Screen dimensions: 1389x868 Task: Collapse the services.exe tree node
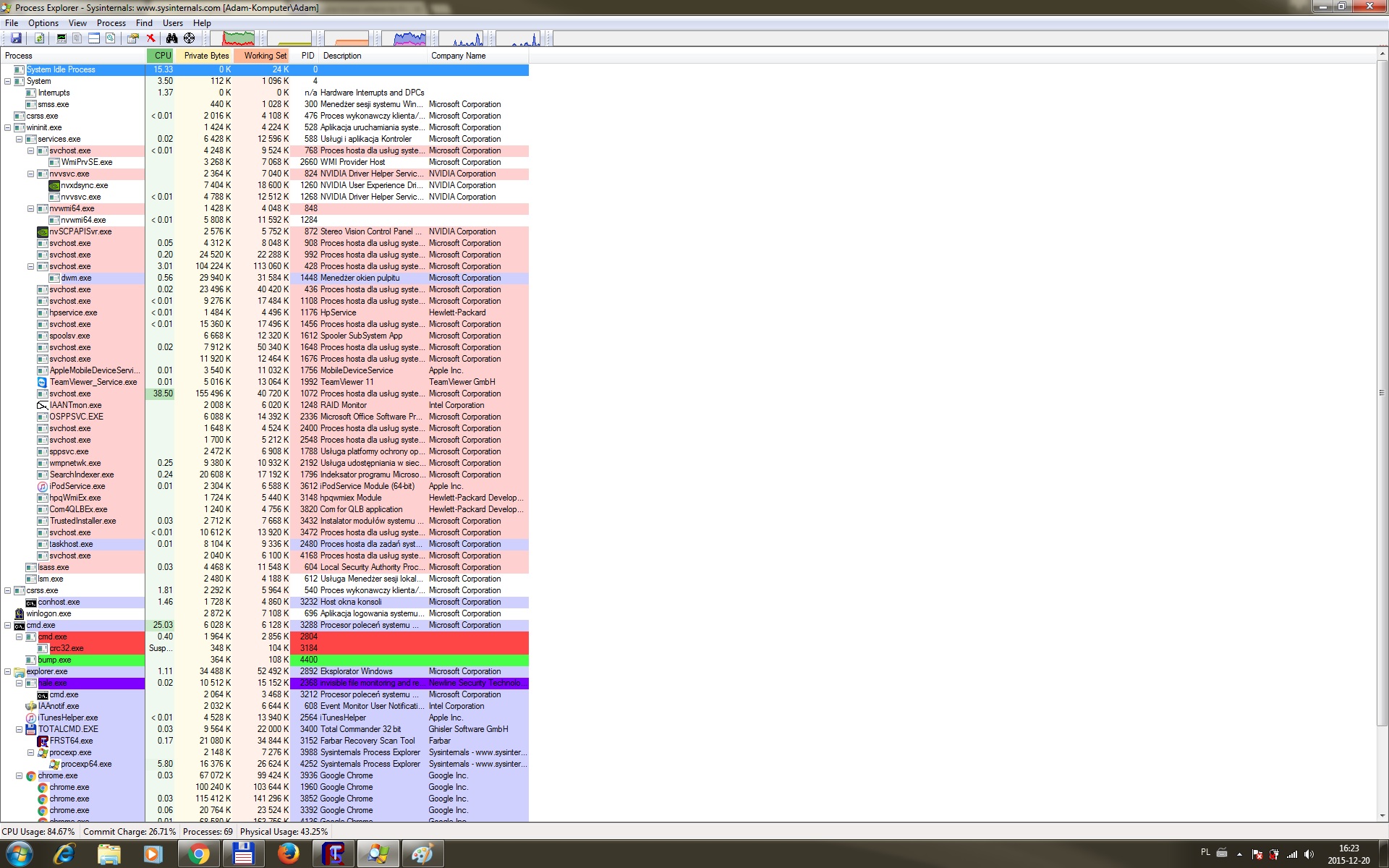20,139
